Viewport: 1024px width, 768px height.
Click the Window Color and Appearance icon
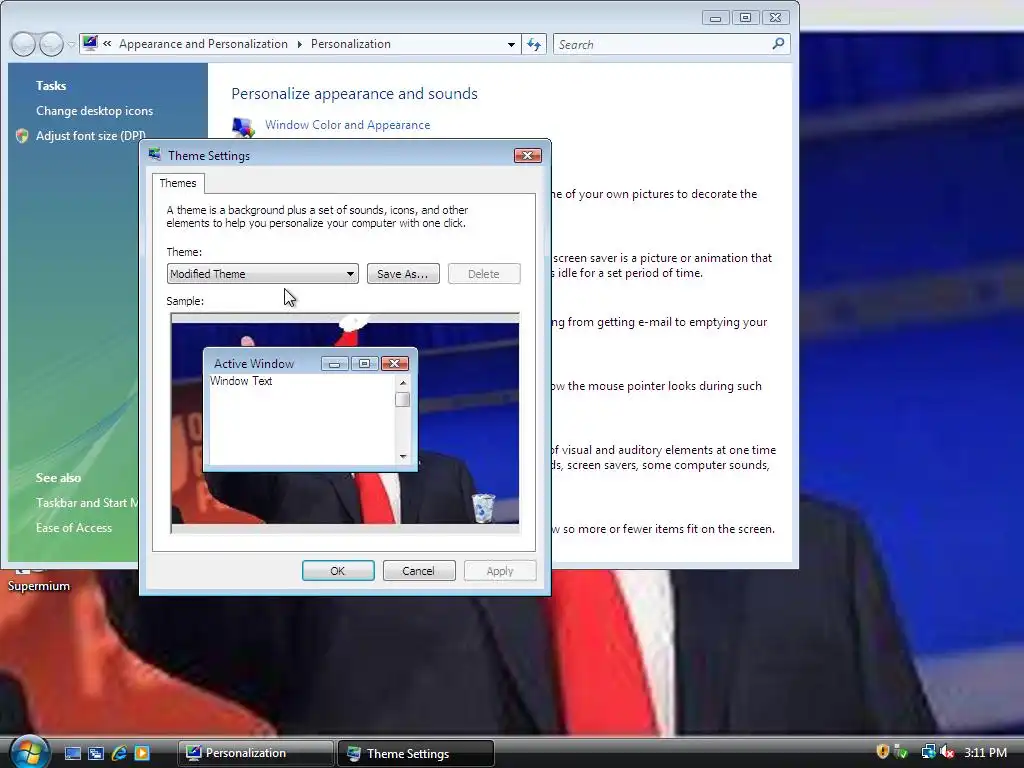coord(243,127)
